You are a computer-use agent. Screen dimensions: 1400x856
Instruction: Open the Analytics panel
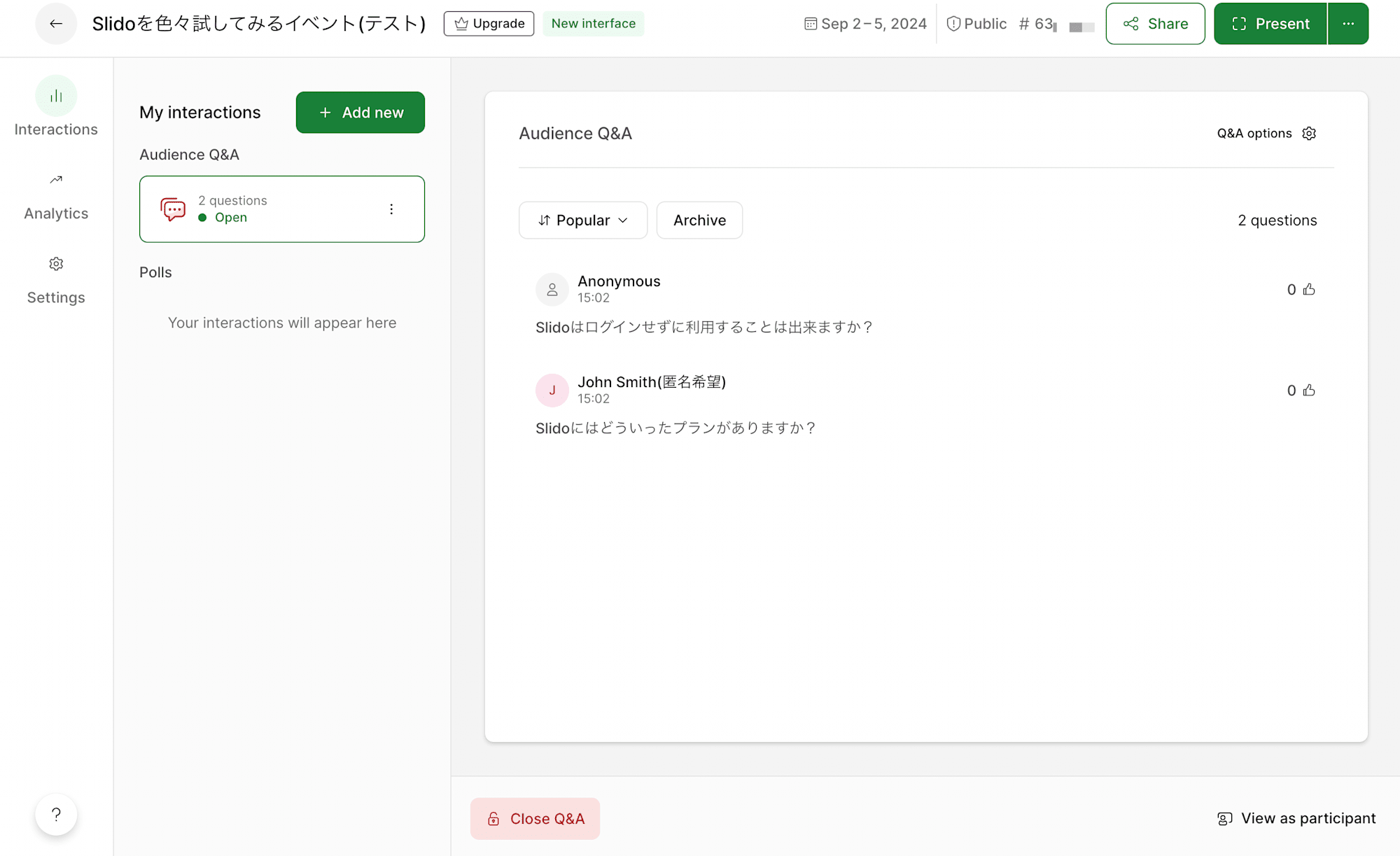(56, 195)
